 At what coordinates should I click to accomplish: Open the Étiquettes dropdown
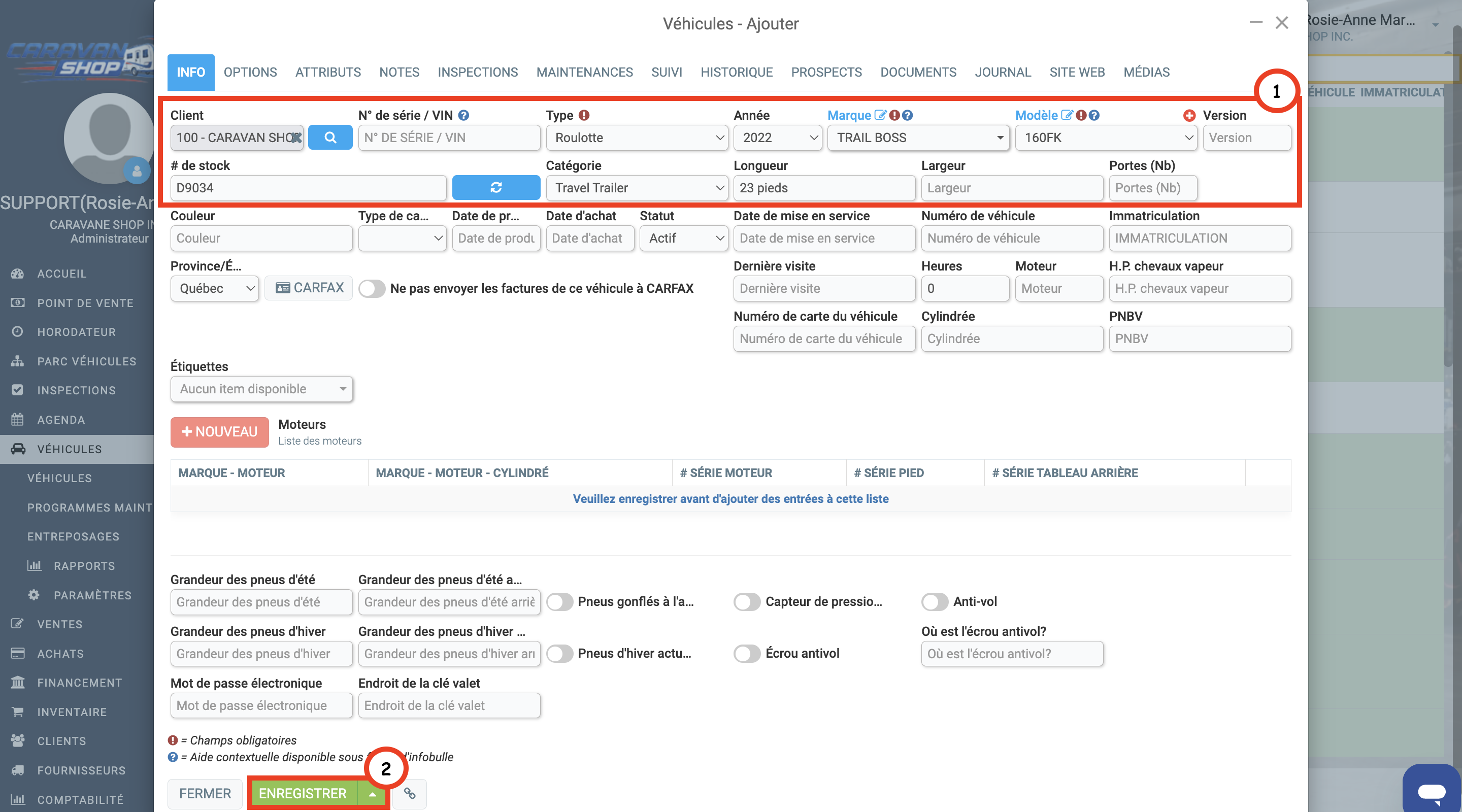pos(261,389)
